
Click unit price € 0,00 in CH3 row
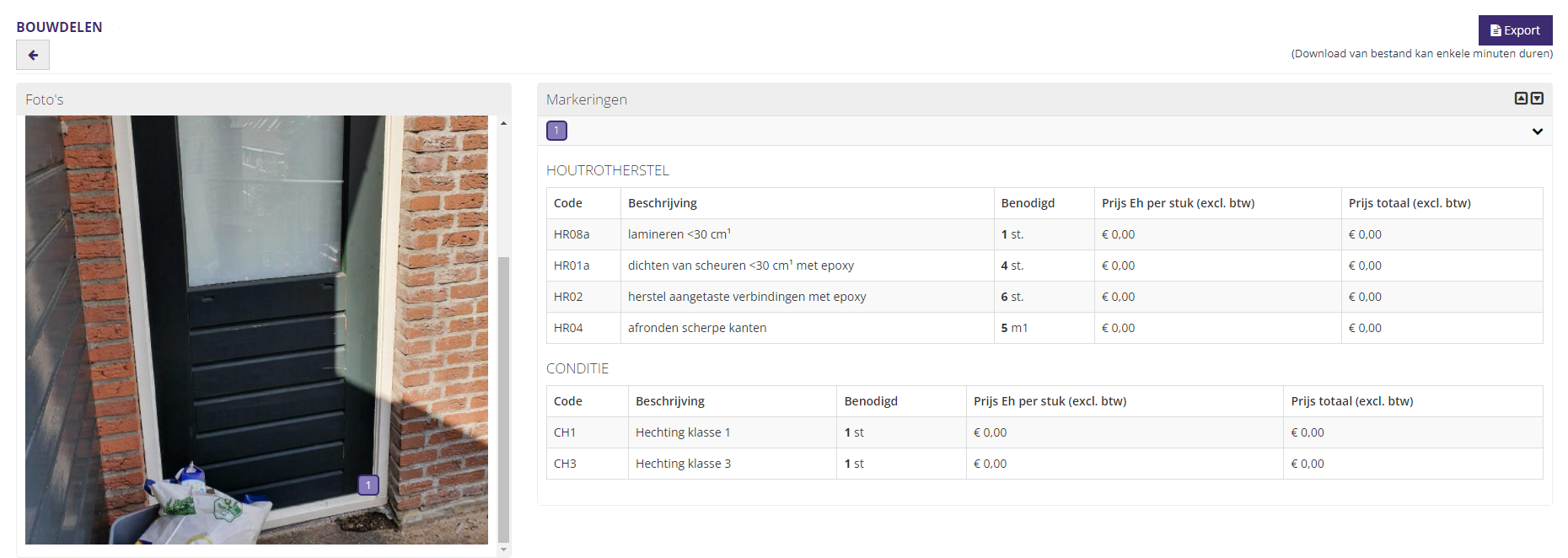coord(990,464)
